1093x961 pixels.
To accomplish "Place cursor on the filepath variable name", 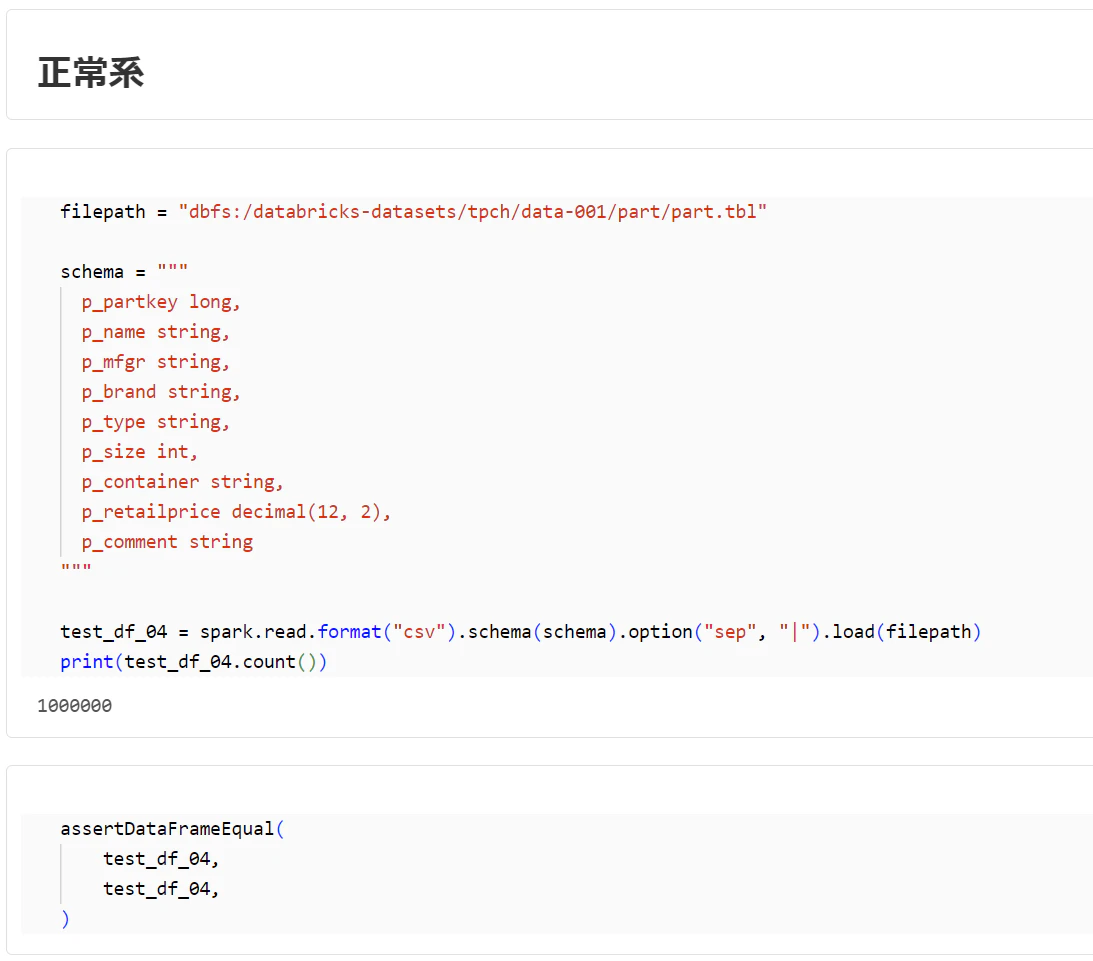I will point(102,212).
